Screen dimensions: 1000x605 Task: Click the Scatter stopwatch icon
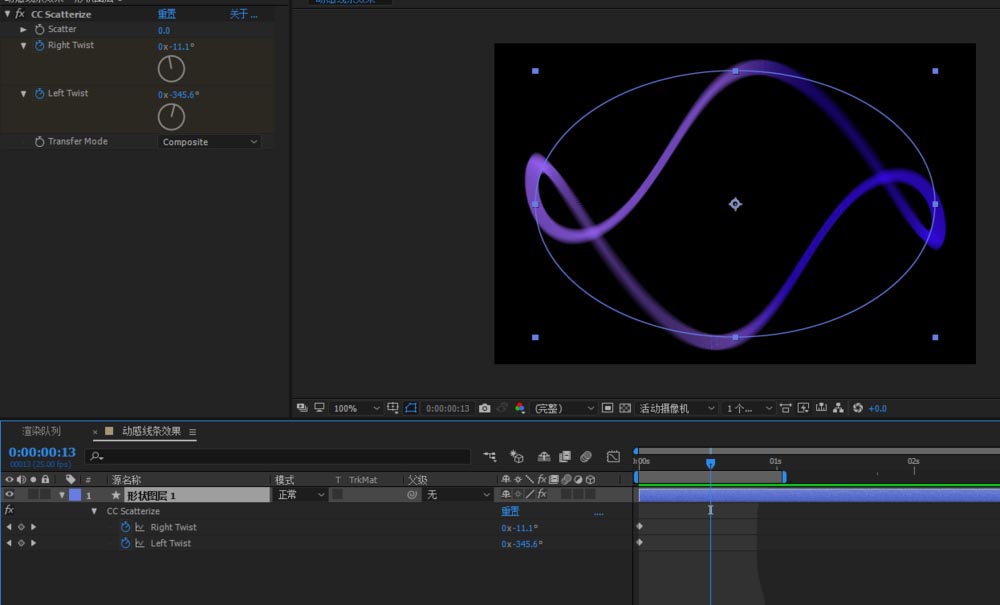40,30
